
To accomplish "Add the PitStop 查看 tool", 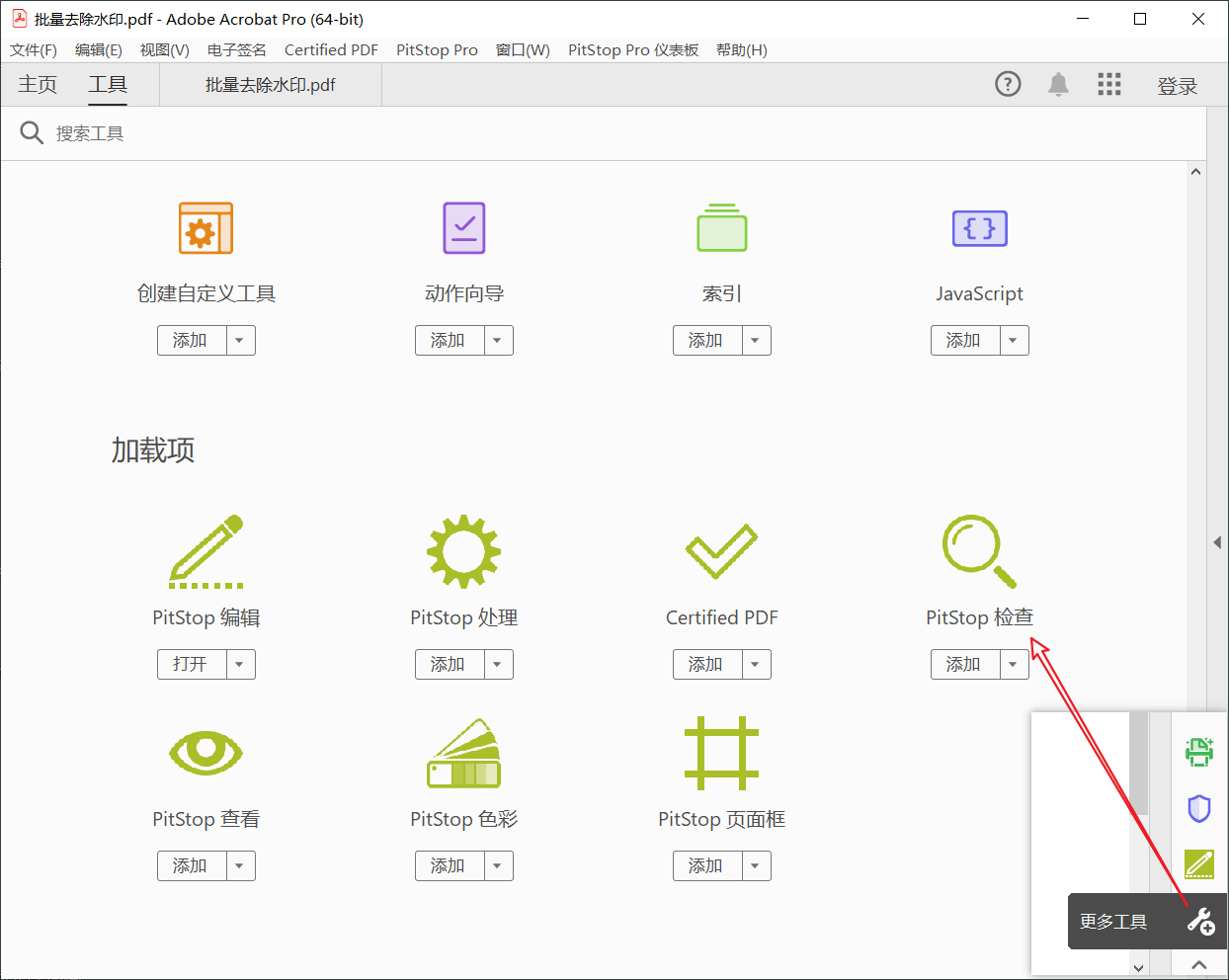I will click(x=192, y=865).
